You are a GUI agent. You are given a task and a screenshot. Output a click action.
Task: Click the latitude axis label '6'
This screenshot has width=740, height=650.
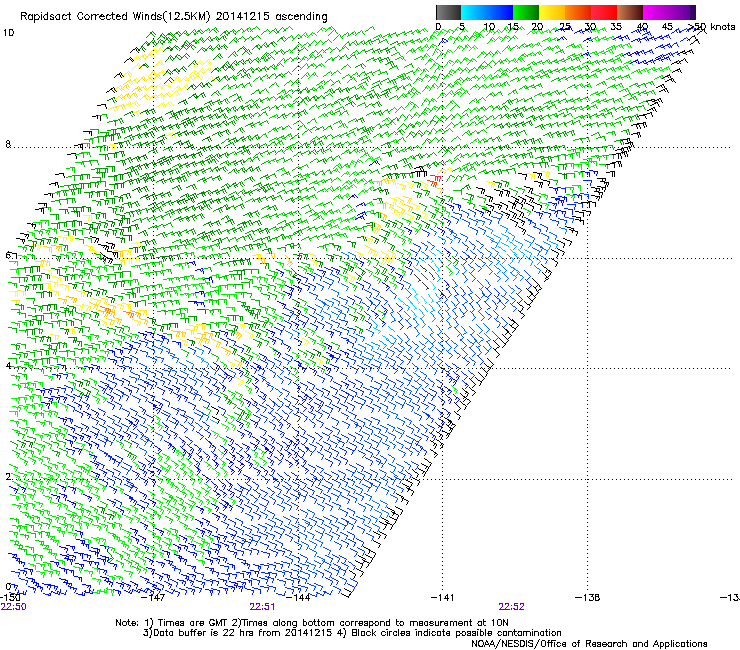tap(8, 255)
